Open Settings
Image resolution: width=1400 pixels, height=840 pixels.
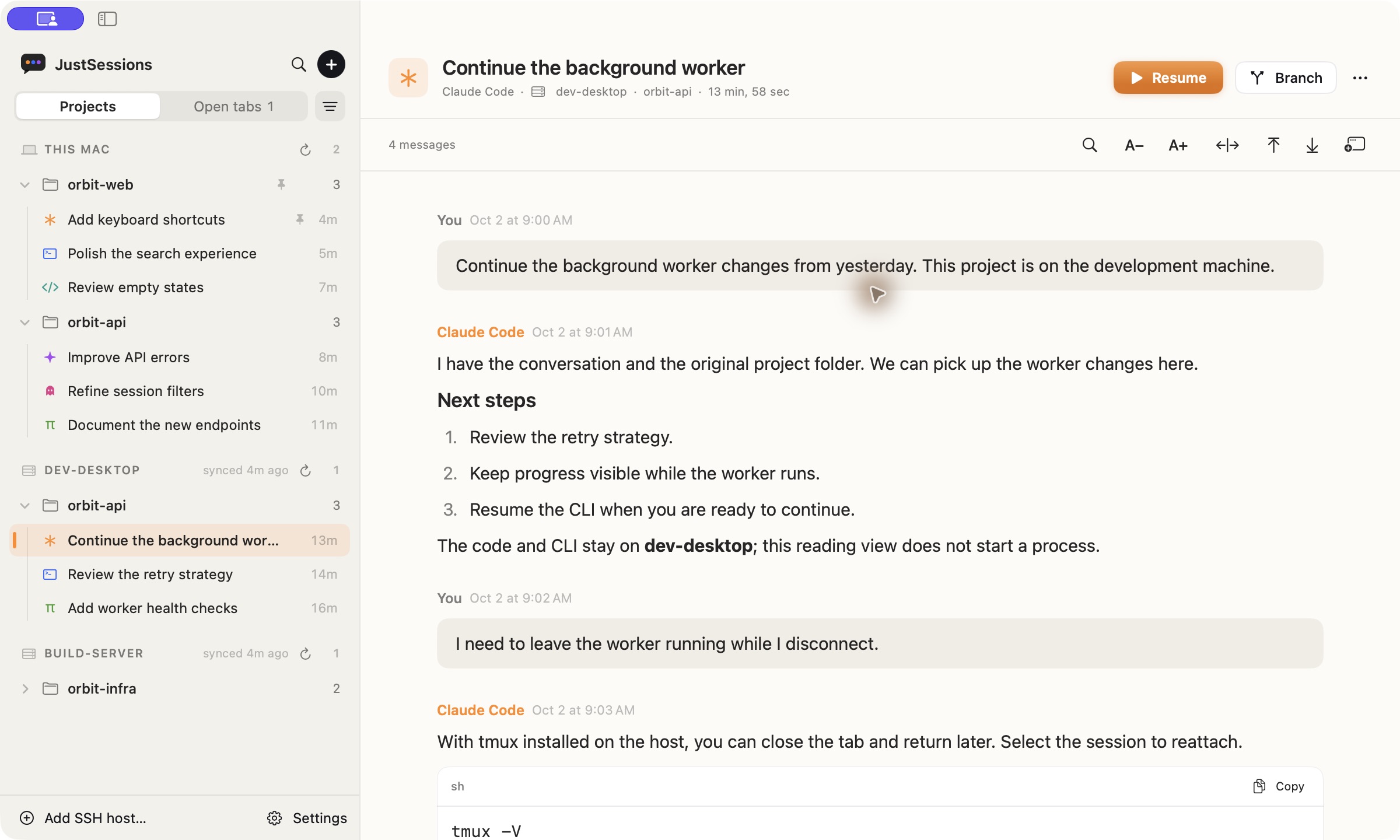point(307,818)
